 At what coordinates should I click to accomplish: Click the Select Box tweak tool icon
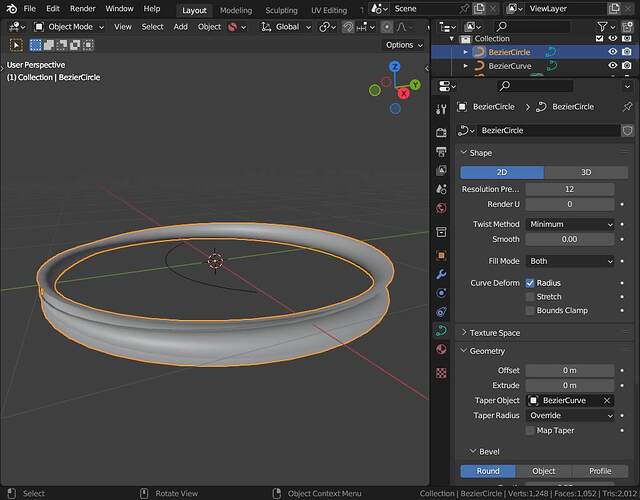pos(16,45)
